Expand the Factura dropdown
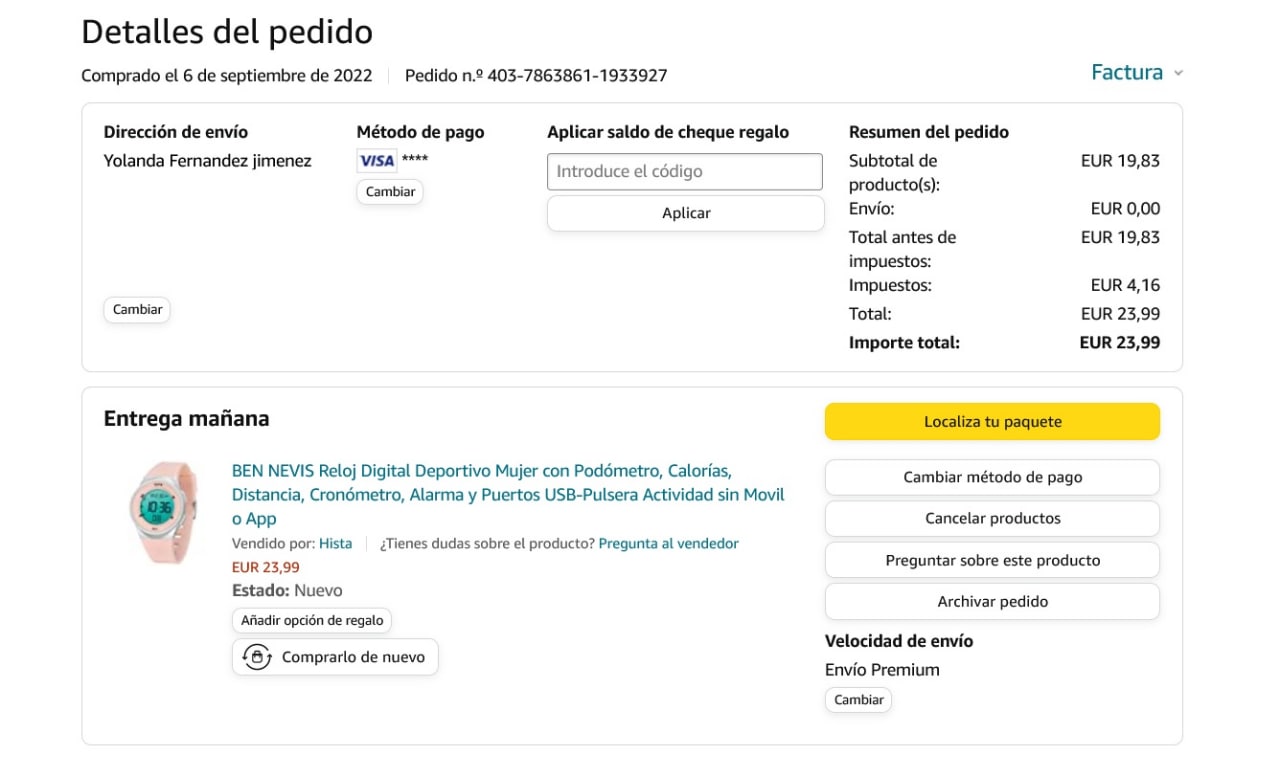Screen dimensions: 1280x777 pos(1127,73)
